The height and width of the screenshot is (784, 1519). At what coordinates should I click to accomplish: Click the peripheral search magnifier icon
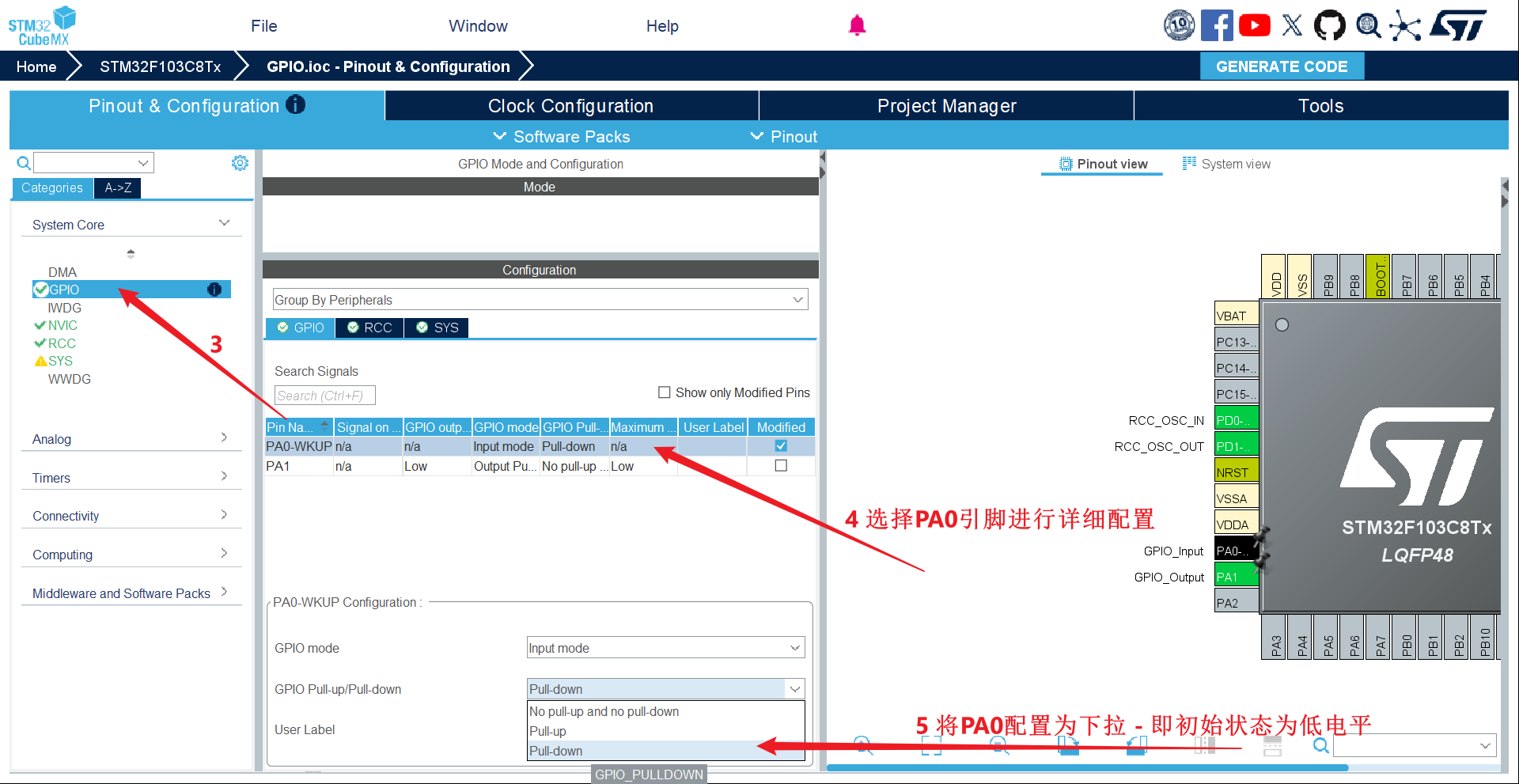click(x=24, y=163)
